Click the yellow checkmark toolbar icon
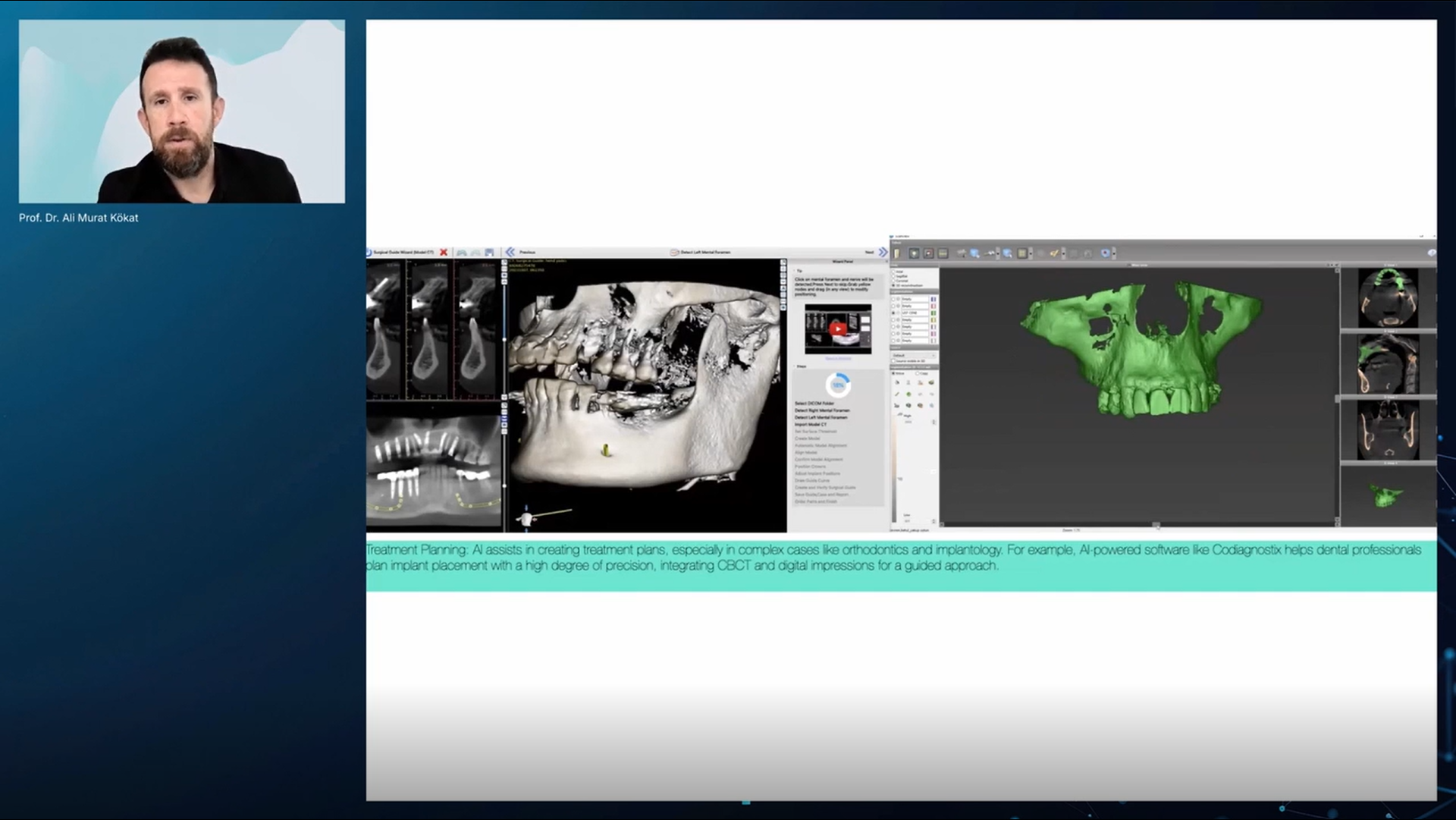The image size is (1456, 820). point(1054,253)
